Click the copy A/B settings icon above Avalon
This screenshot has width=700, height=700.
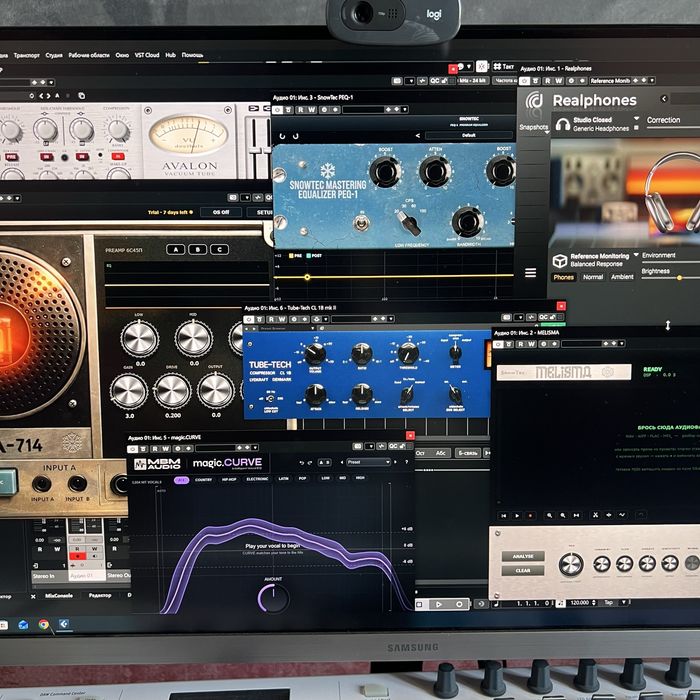click(x=81, y=96)
